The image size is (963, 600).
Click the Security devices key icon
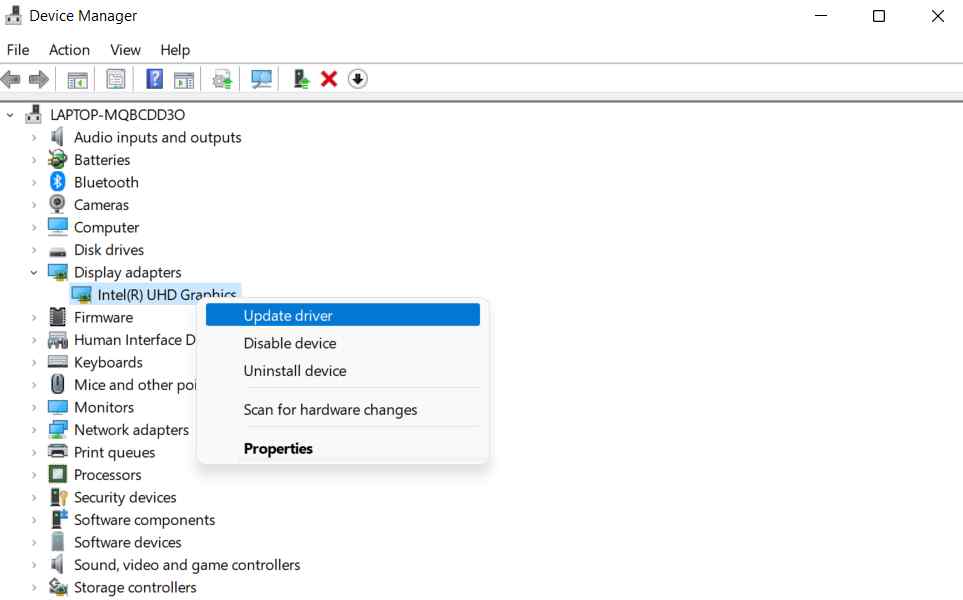pyautogui.click(x=58, y=497)
